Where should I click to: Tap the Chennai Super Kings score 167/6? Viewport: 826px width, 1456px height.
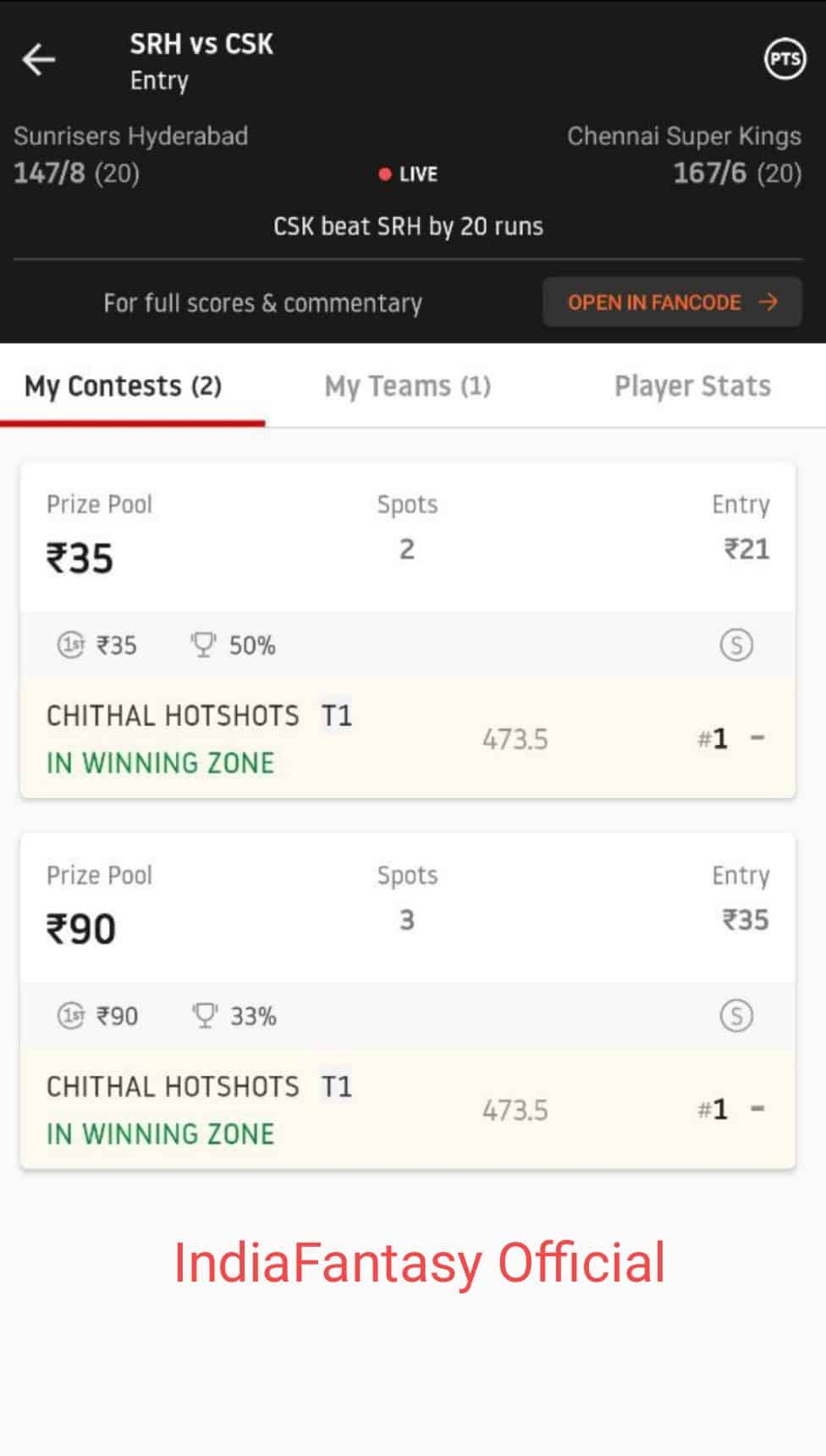click(736, 174)
